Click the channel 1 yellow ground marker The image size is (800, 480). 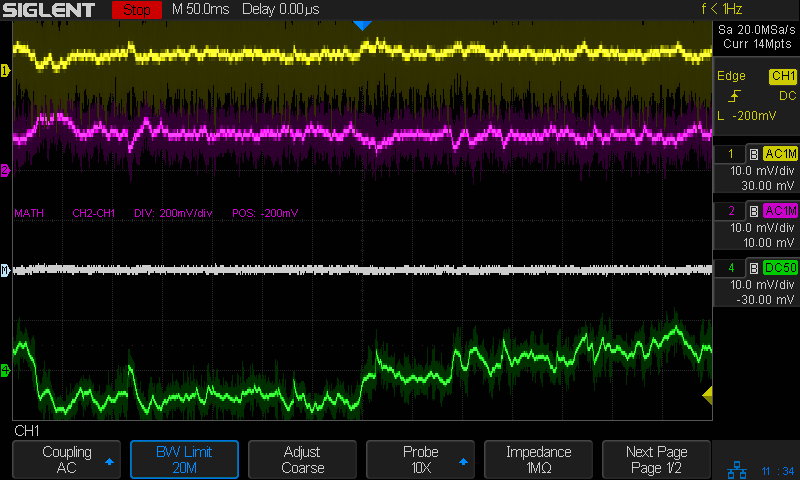click(5, 71)
